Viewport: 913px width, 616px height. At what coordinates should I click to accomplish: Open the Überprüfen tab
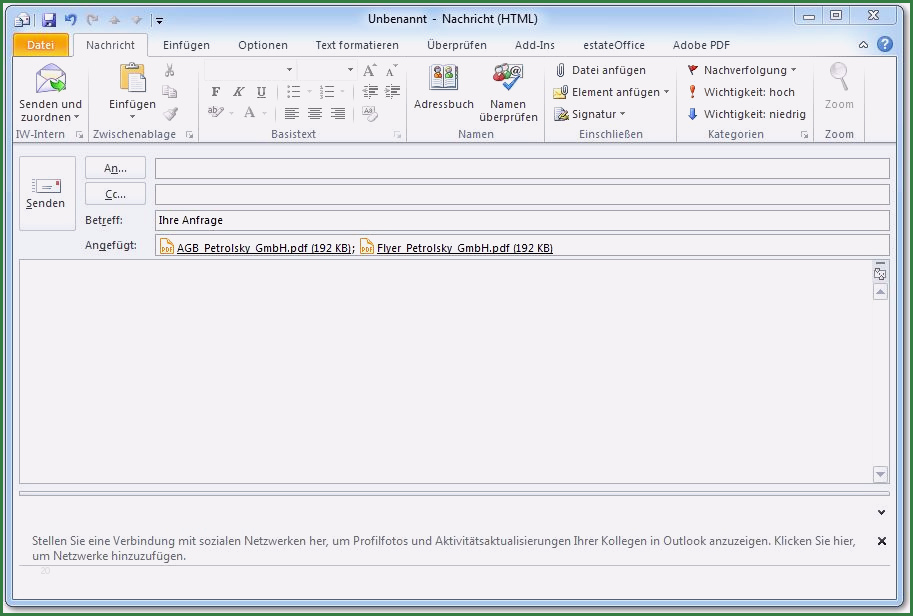(x=456, y=45)
